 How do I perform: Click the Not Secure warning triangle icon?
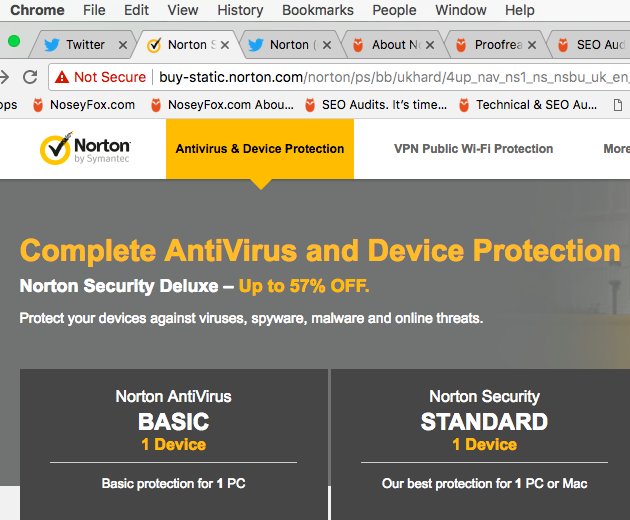coord(62,77)
